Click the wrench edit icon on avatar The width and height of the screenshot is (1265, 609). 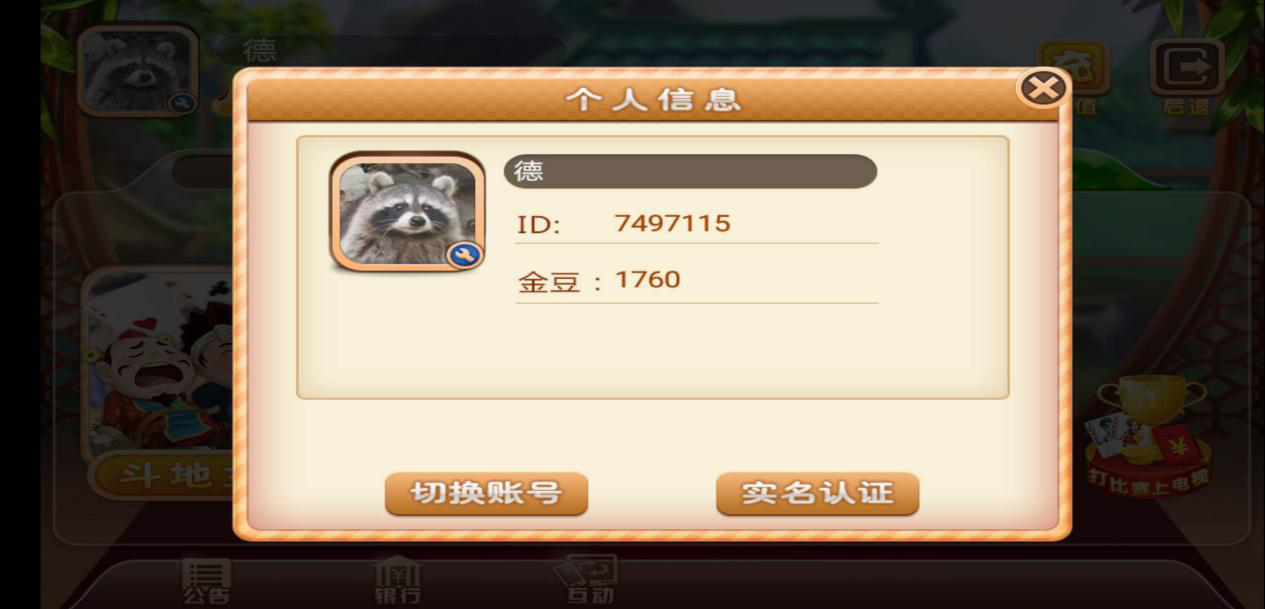tap(463, 256)
